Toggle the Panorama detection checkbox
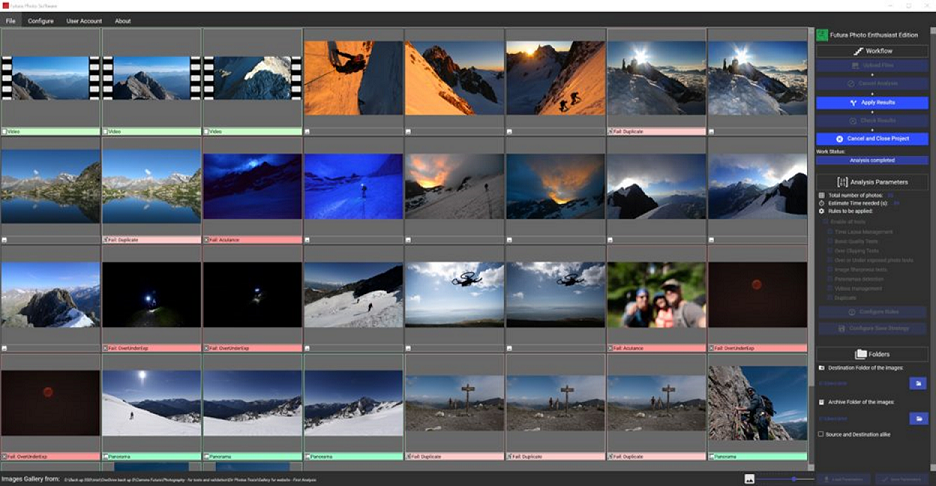Screen dimensions: 936x486 click(830, 279)
